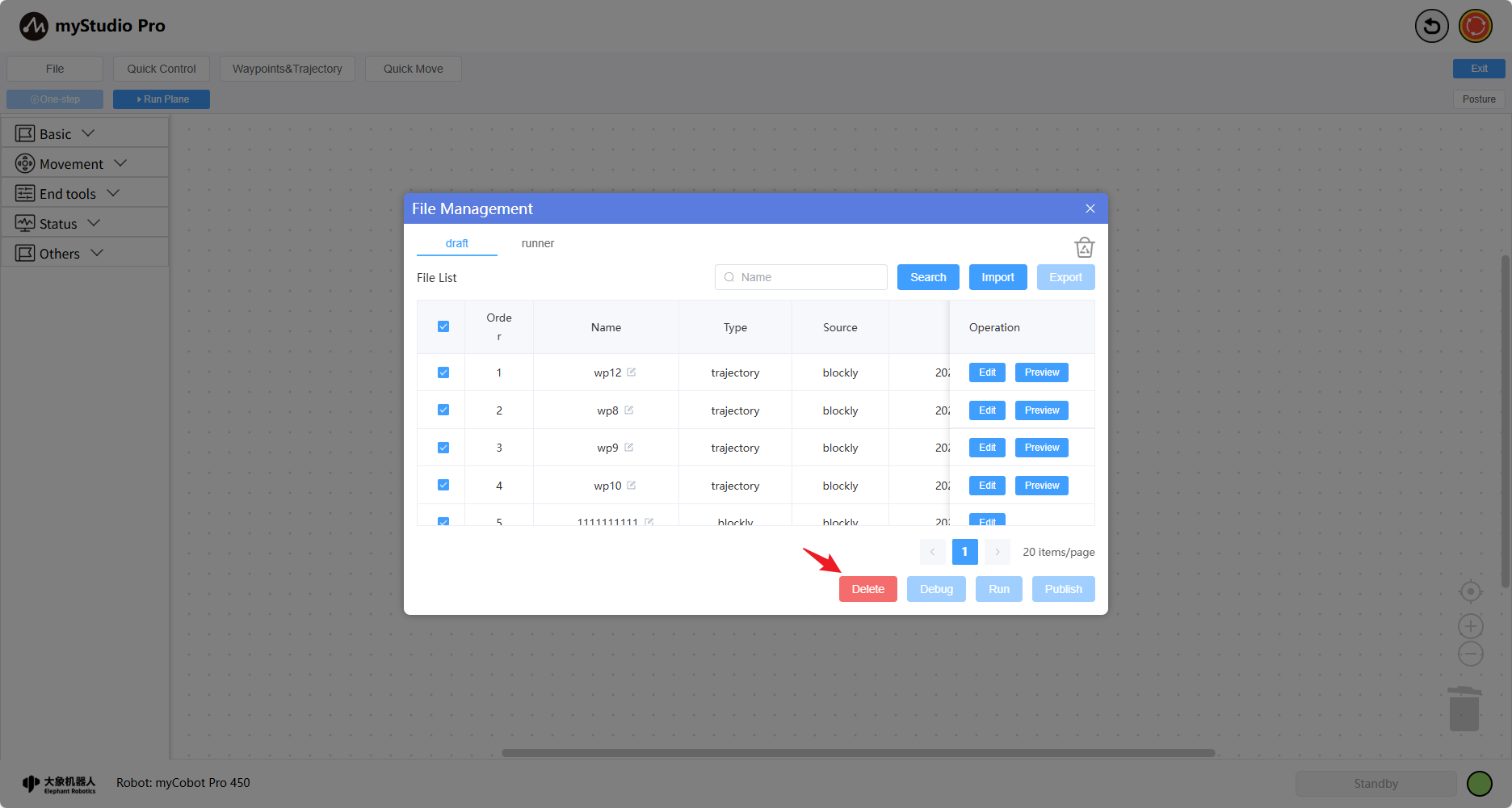Viewport: 1512px width, 808px height.
Task: Uncheck the select-all checkbox in table header
Action: click(443, 327)
